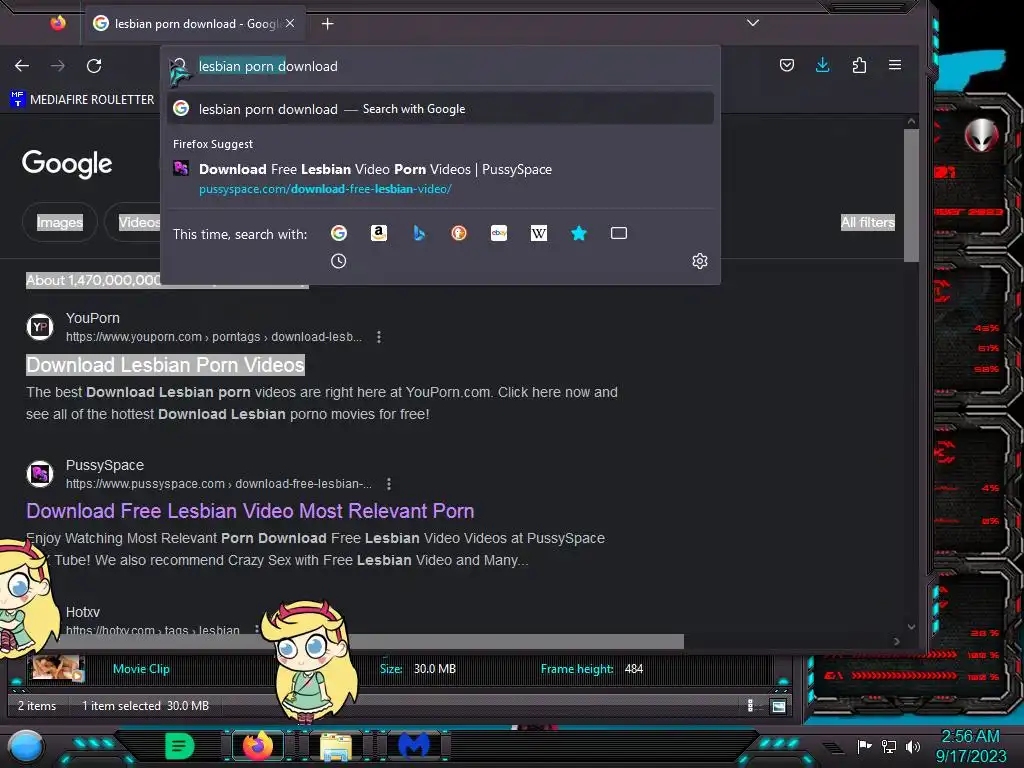Open the Extensions puzzle icon
This screenshot has height=768, width=1024.
pyautogui.click(x=859, y=65)
